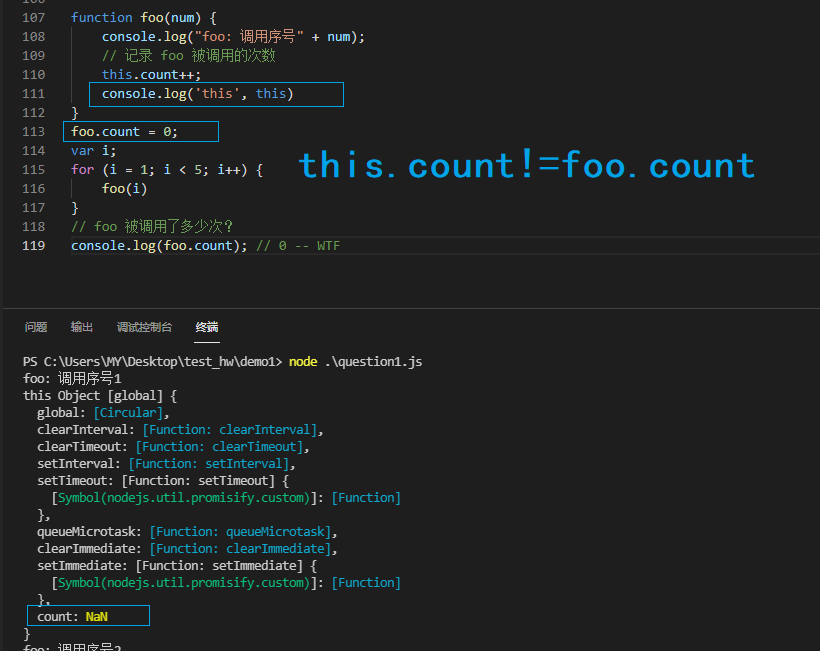Click 'this Object [global] {' output line
Image resolution: width=820 pixels, height=651 pixels.
point(100,396)
